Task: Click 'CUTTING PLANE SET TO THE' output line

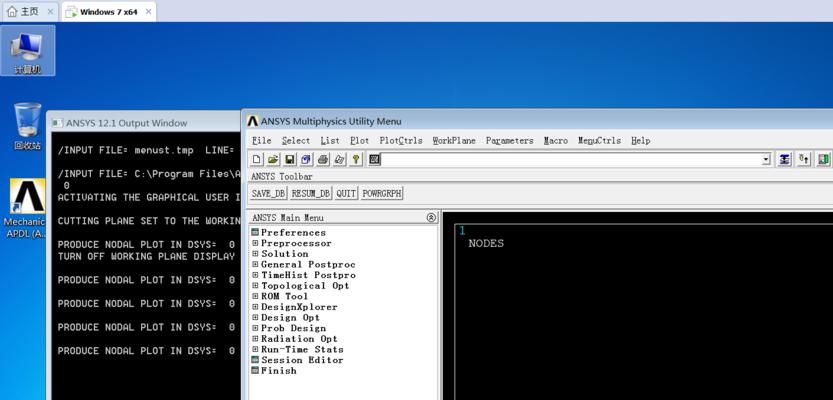Action: pos(150,221)
